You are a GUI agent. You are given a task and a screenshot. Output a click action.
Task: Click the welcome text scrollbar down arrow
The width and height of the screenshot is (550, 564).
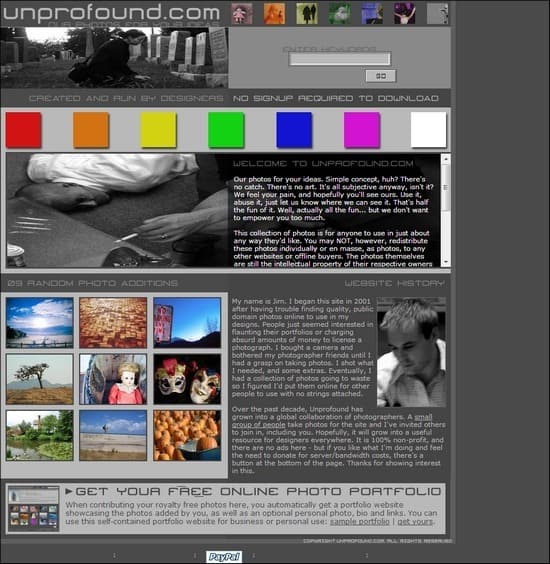click(446, 262)
